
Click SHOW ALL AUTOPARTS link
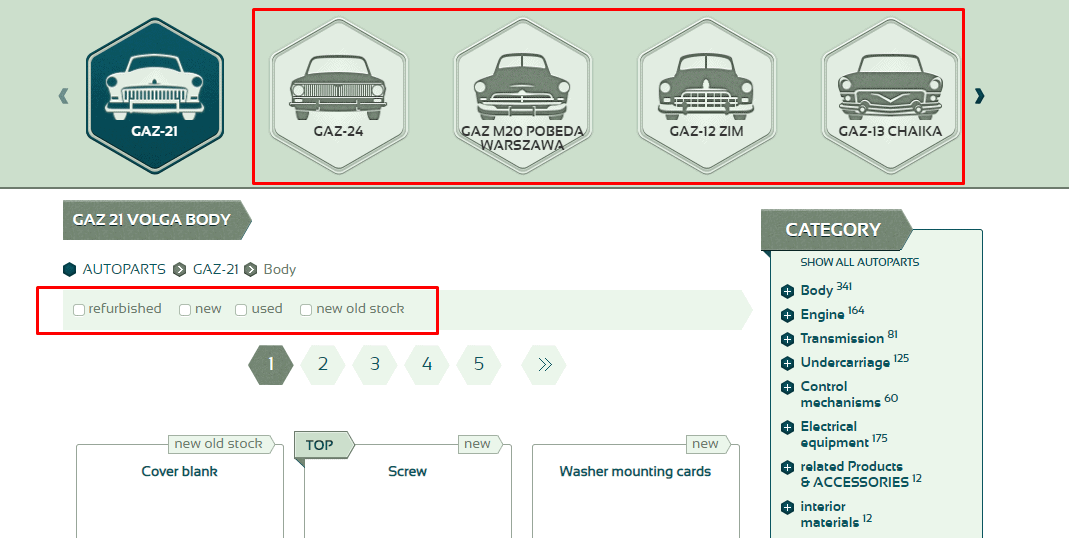click(860, 262)
